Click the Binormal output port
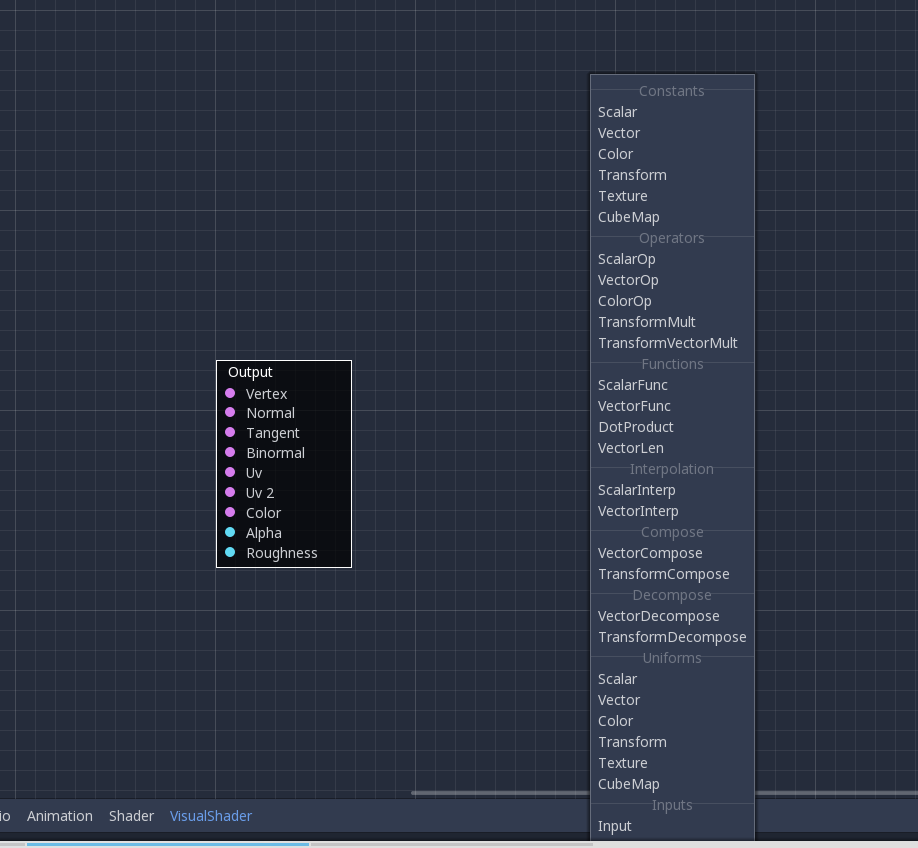 pos(231,453)
